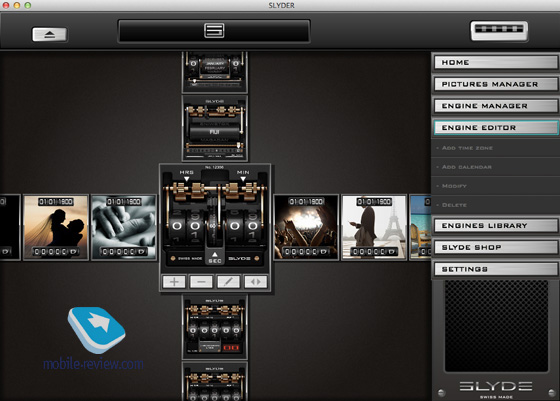Click the plus button under the central engine
This screenshot has height=401, width=560.
pyautogui.click(x=174, y=282)
